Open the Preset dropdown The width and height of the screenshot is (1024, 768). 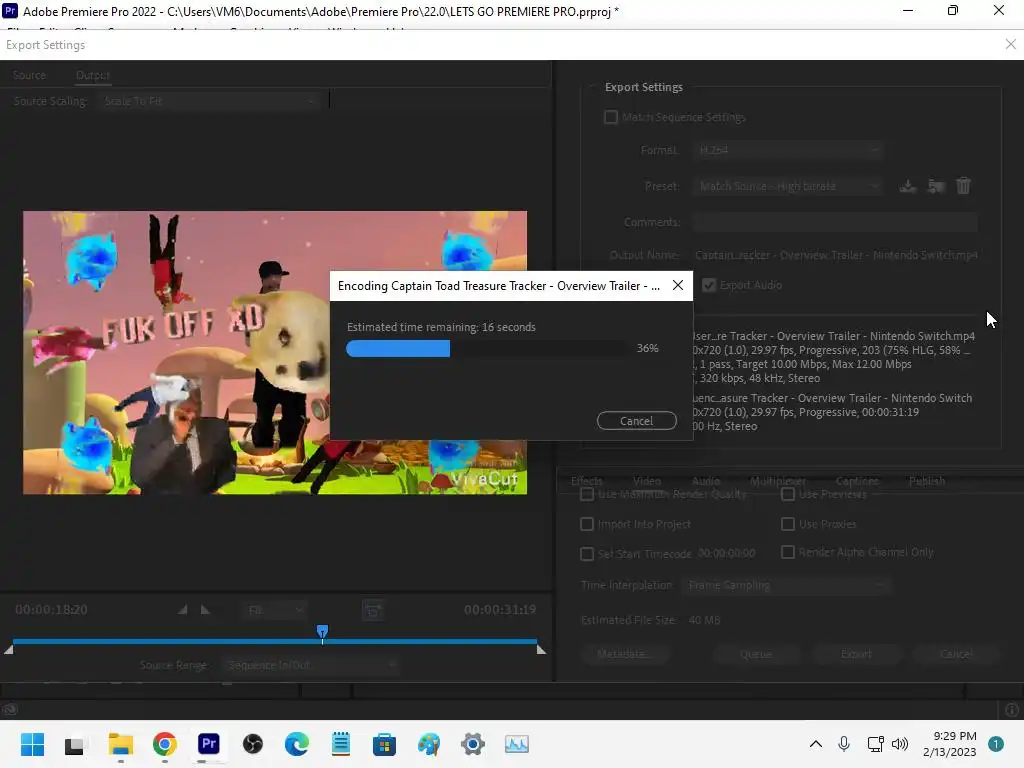pyautogui.click(x=788, y=187)
